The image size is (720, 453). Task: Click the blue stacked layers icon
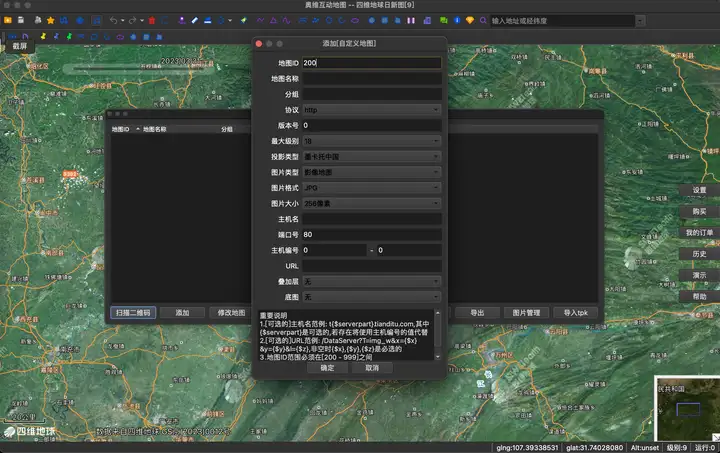[x=208, y=20]
